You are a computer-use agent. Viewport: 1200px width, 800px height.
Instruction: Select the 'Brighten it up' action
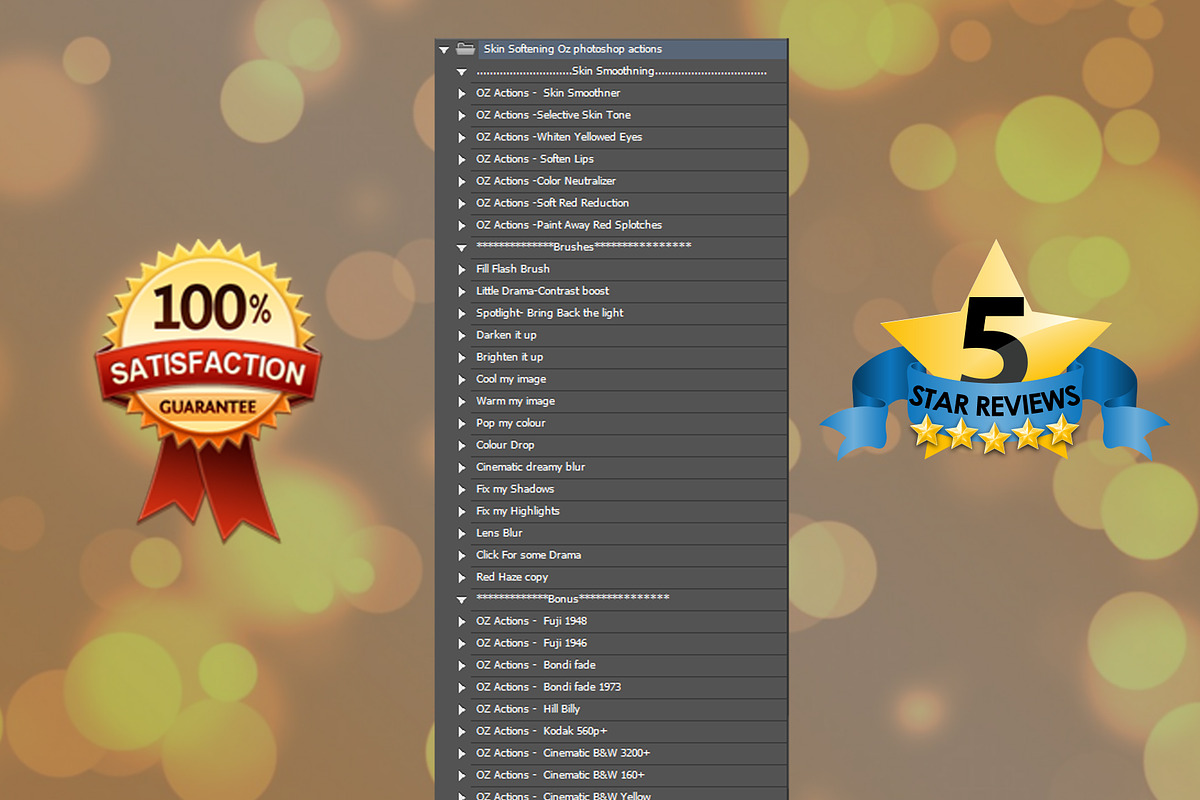coord(629,357)
